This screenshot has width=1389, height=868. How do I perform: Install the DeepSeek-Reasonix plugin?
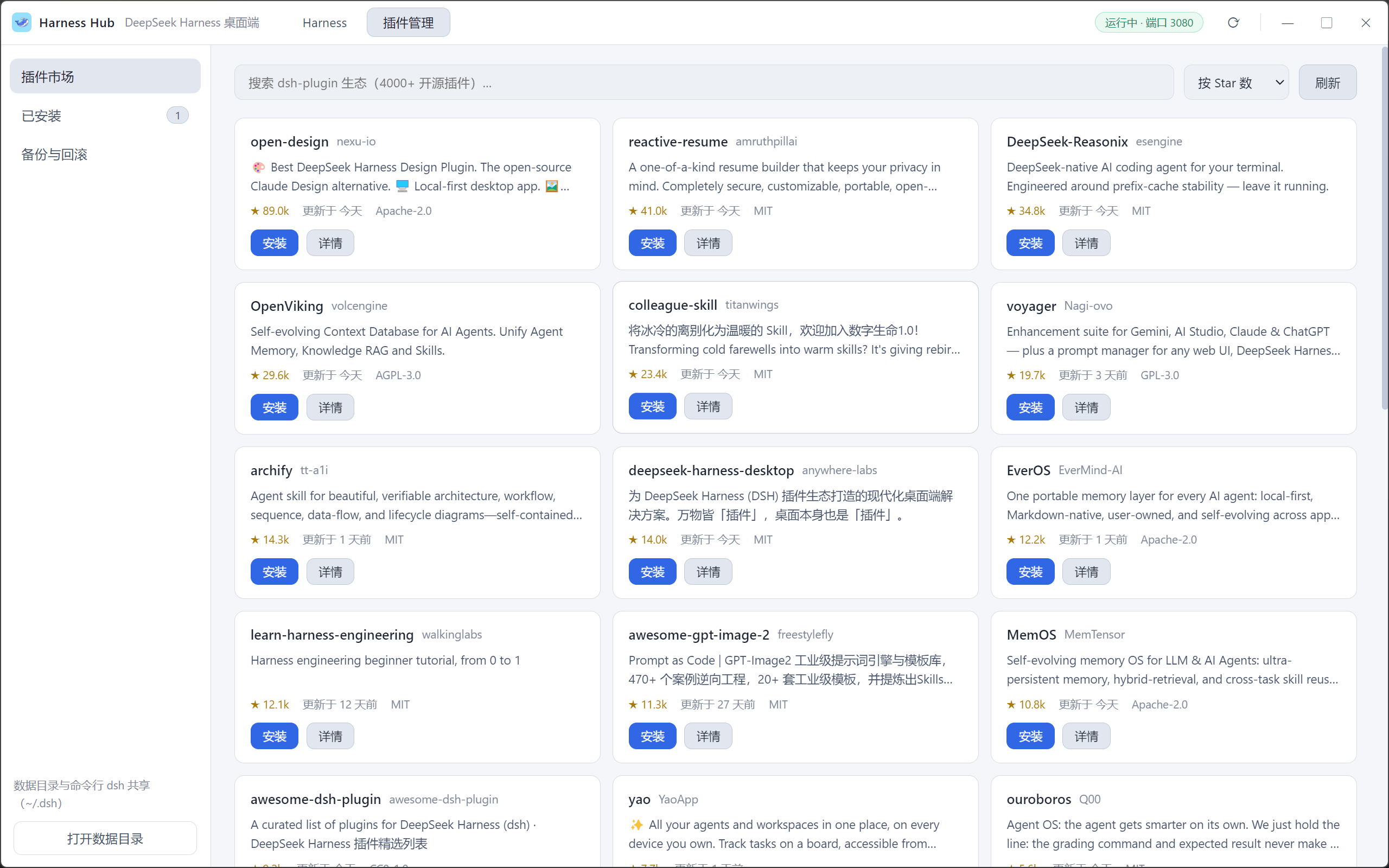(x=1030, y=243)
